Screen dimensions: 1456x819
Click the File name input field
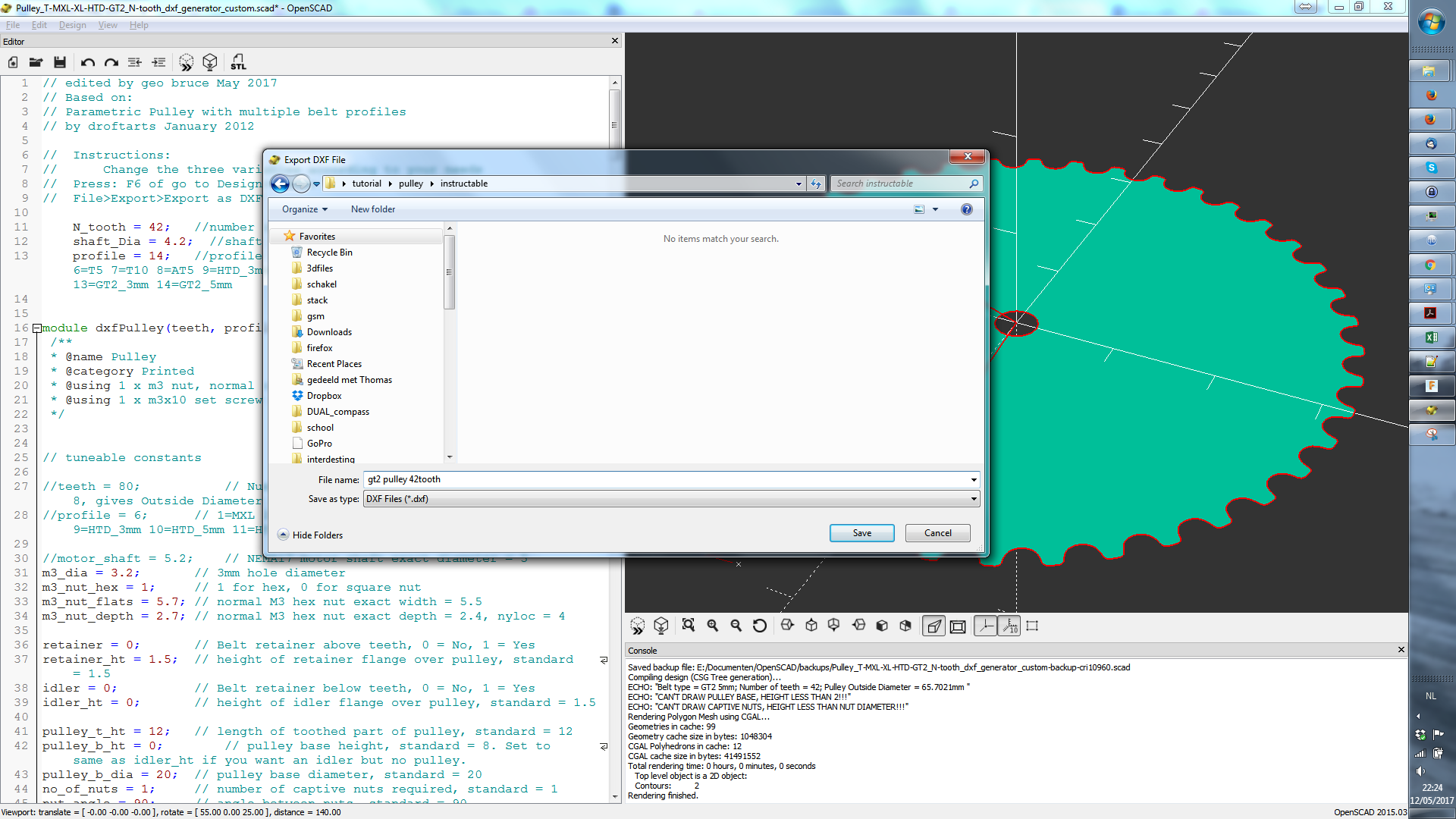666,479
